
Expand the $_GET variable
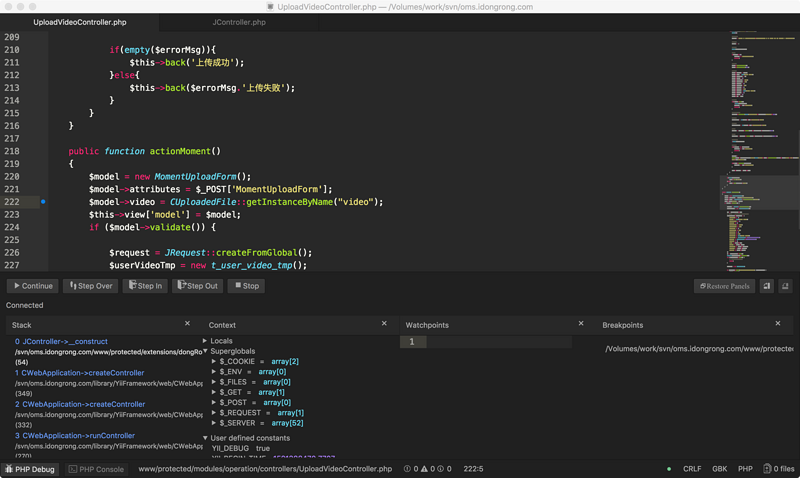[214, 392]
